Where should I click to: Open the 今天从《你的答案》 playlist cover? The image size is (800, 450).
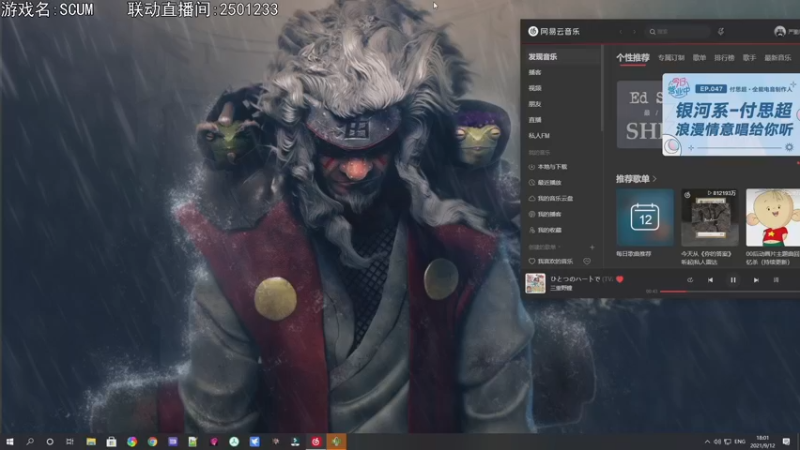[710, 218]
